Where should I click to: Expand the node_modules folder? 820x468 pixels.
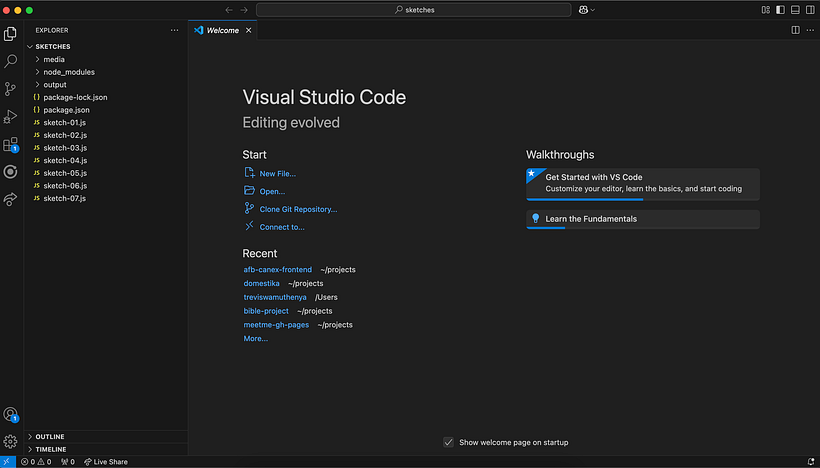pyautogui.click(x=107, y=72)
